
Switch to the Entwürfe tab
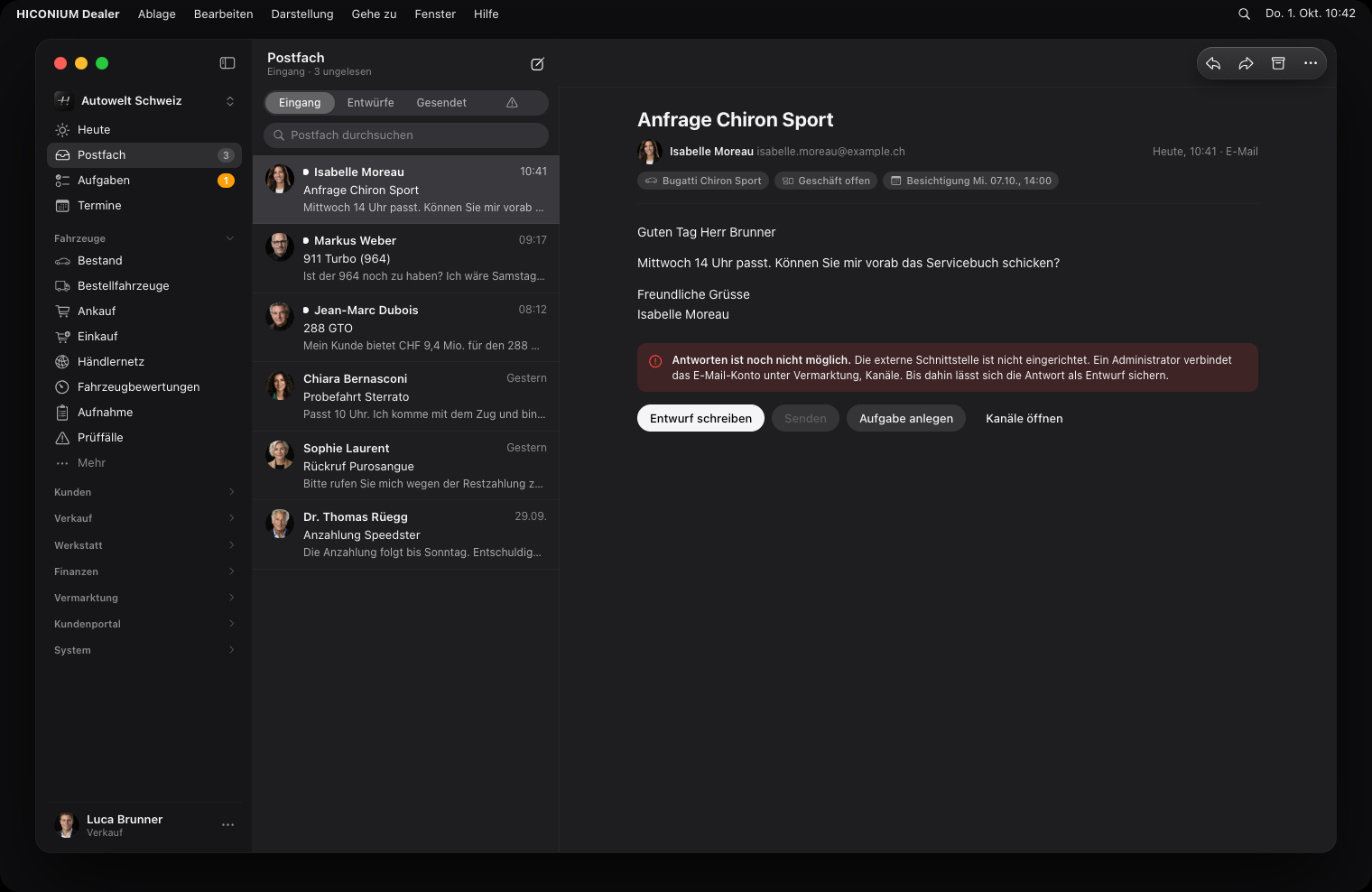click(x=370, y=103)
